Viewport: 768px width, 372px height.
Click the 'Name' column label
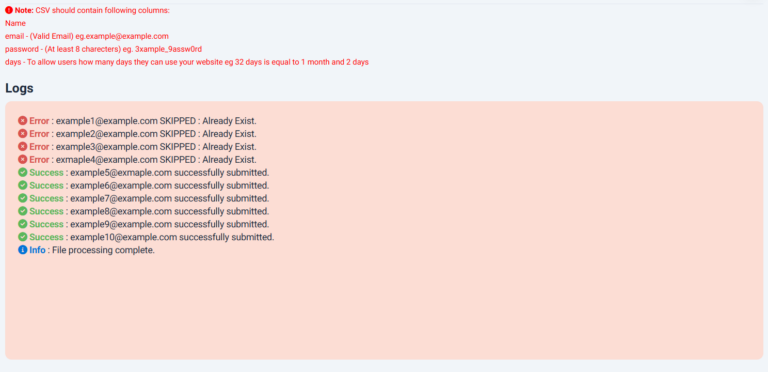15,23
